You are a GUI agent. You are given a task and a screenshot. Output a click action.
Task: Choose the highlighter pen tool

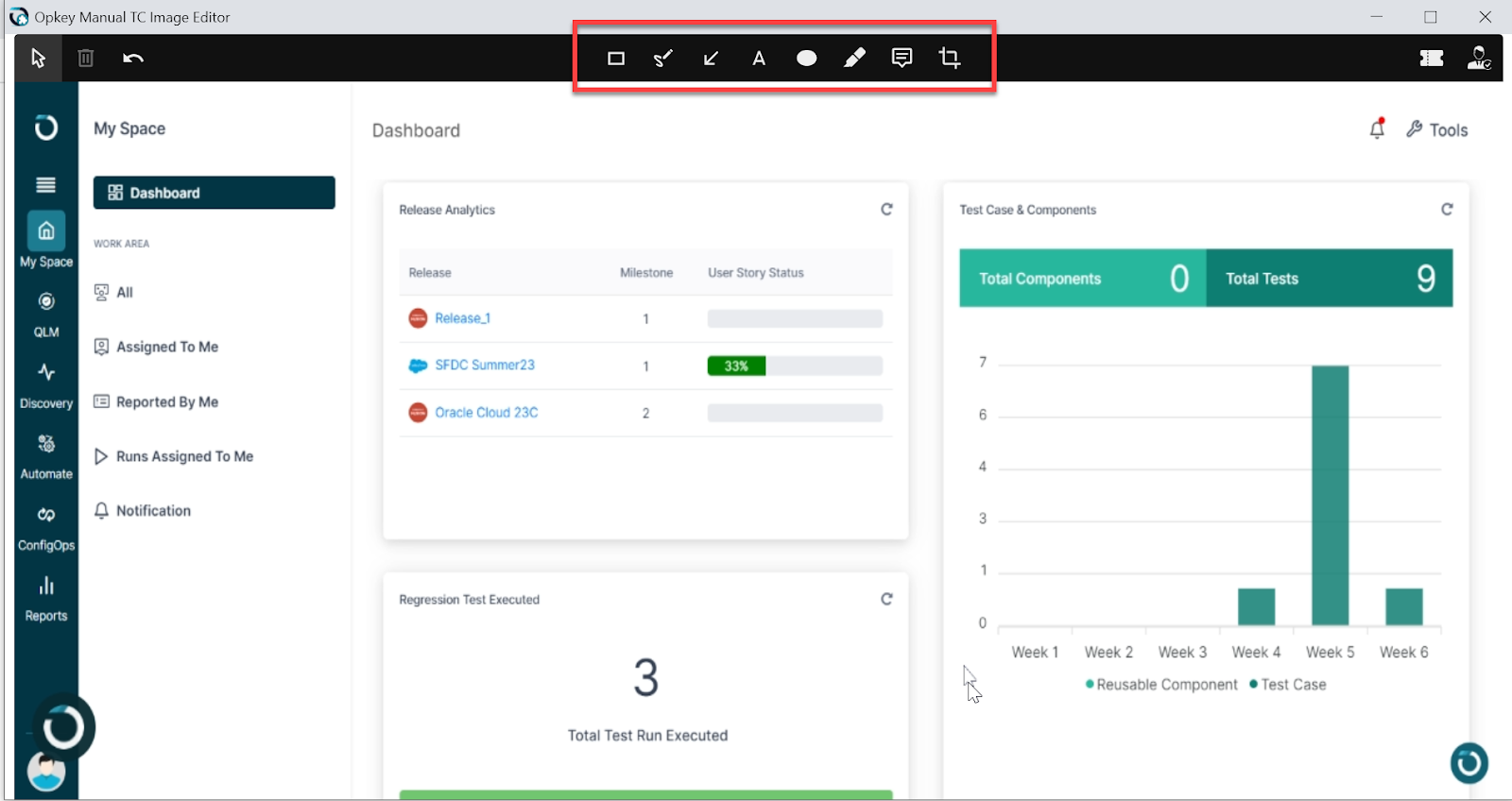point(854,59)
